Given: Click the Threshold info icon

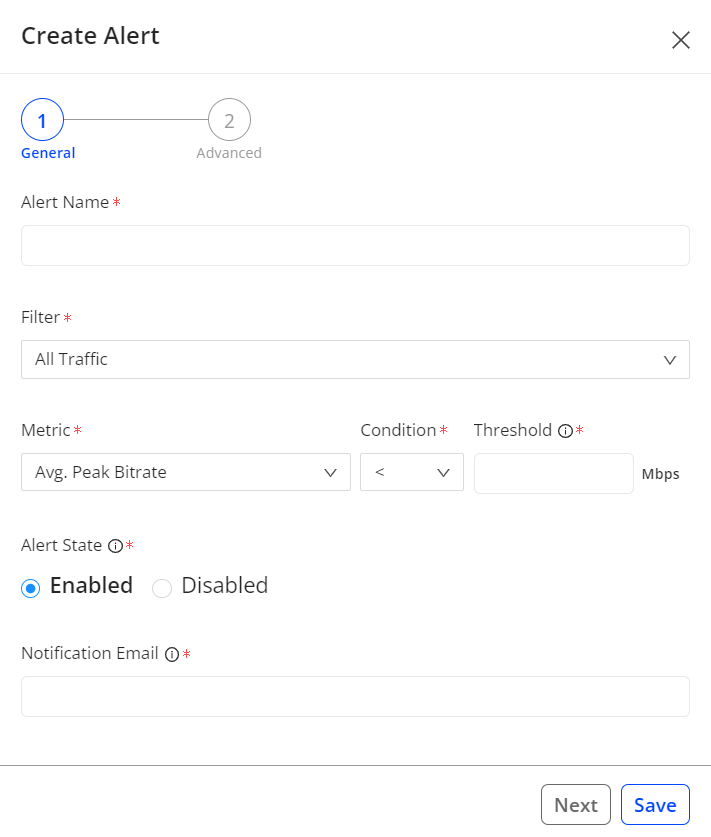Looking at the screenshot, I should 565,431.
